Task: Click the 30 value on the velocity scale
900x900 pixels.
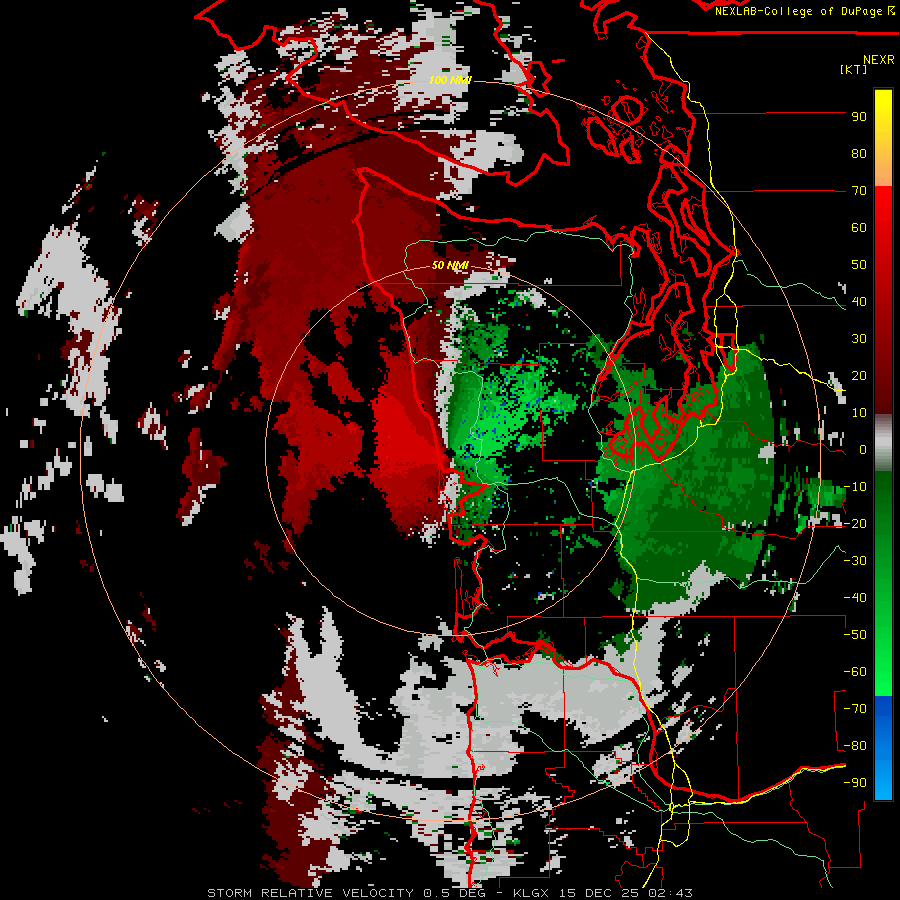Action: pos(859,339)
